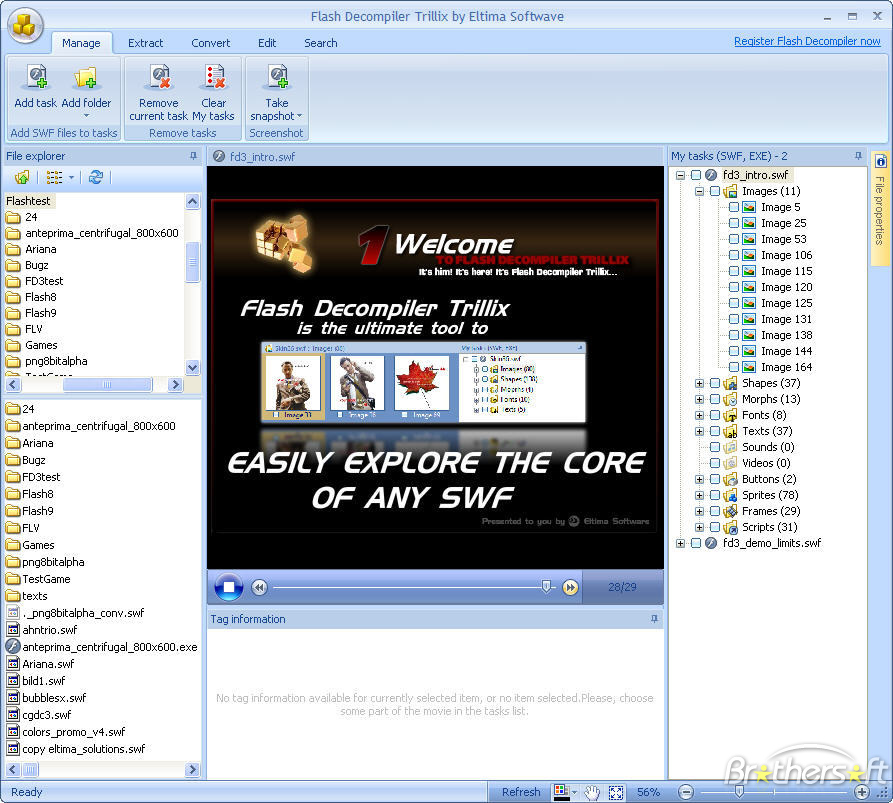Screen dimensions: 893x803
Task: Check the Image 25 checkbox
Action: click(734, 223)
